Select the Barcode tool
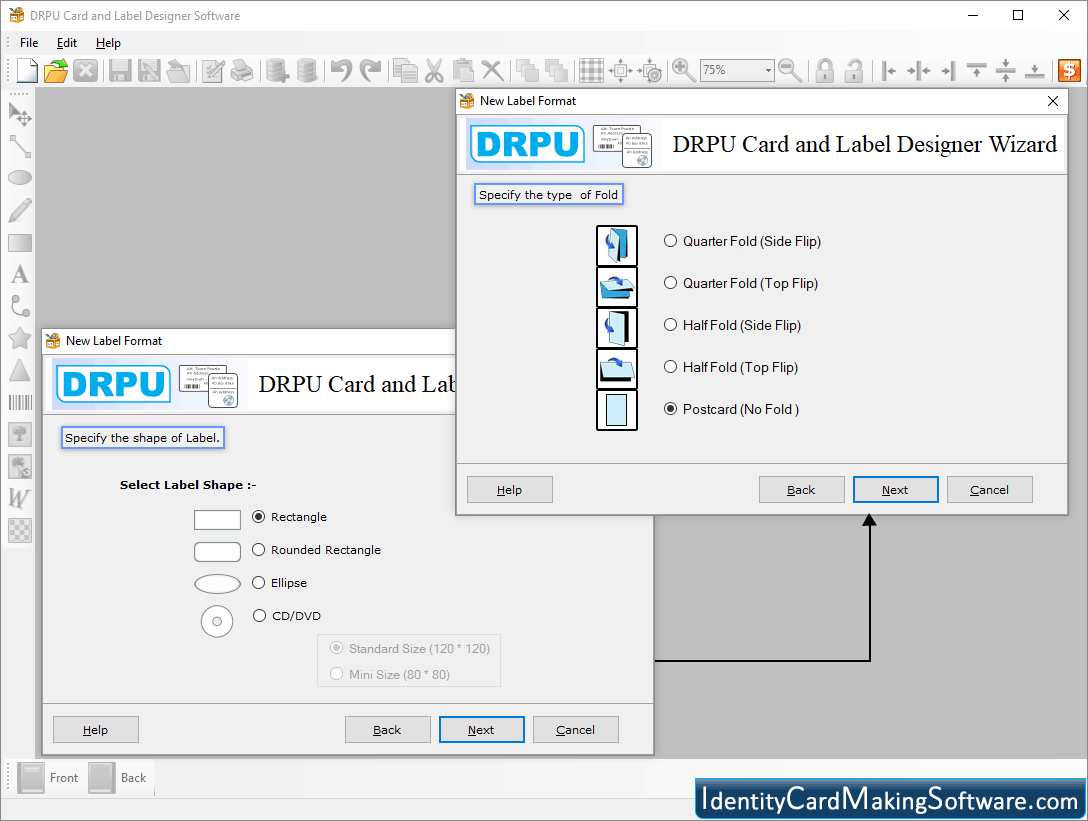Viewport: 1088px width, 821px height. tap(20, 403)
